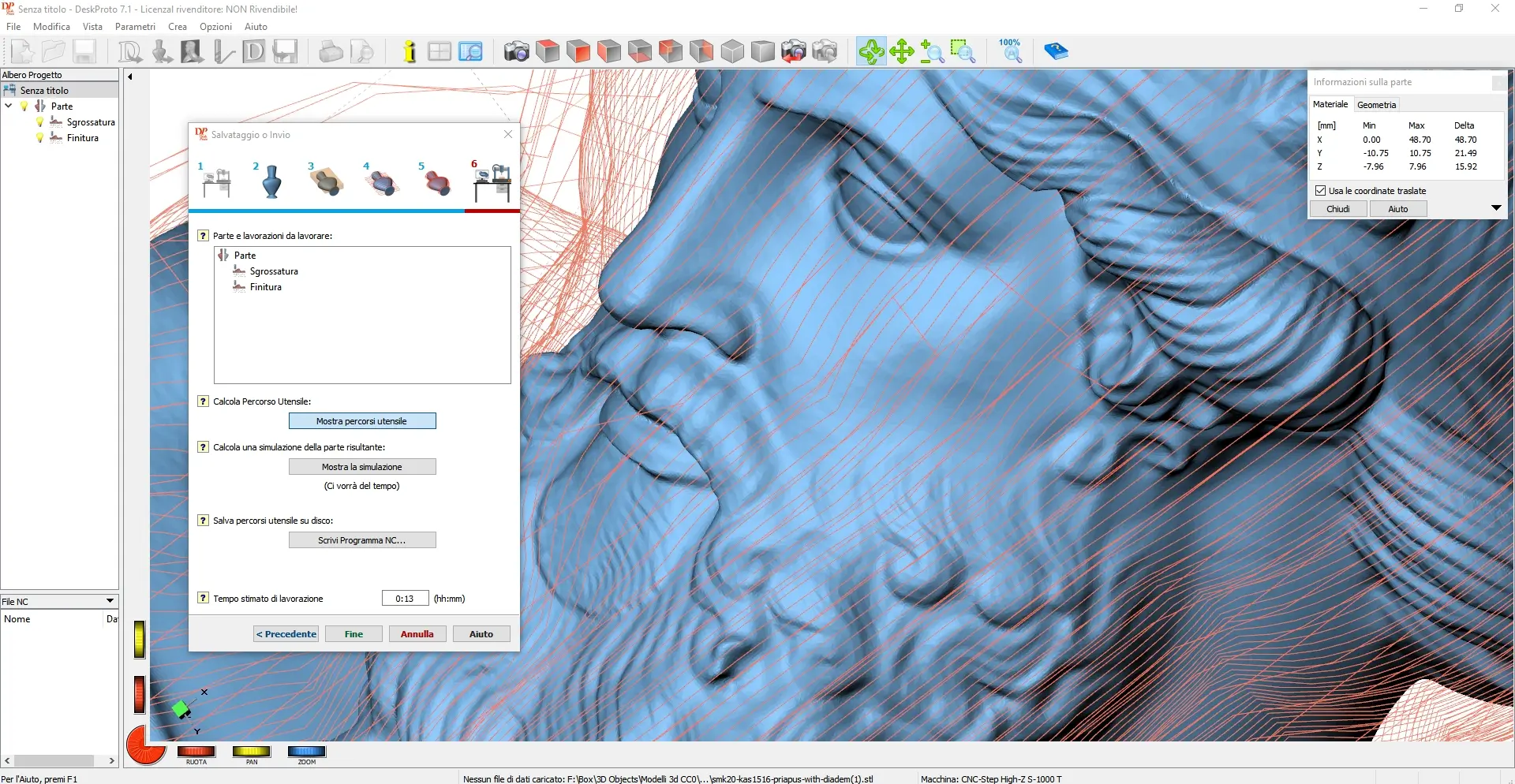Select the top view cube icon
Image resolution: width=1515 pixels, height=784 pixels.
pyautogui.click(x=548, y=52)
